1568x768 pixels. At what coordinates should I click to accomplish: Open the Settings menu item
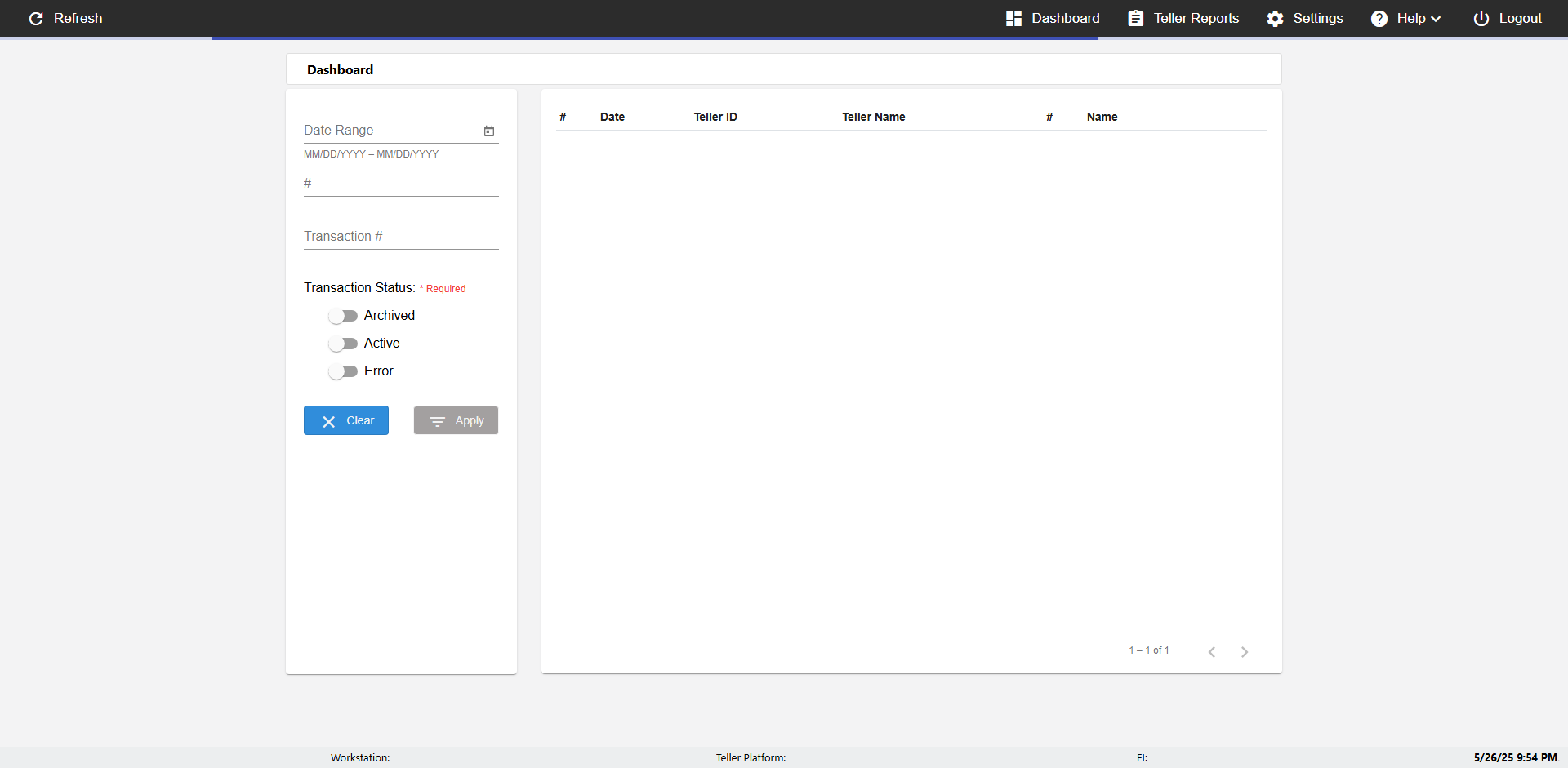point(1305,19)
